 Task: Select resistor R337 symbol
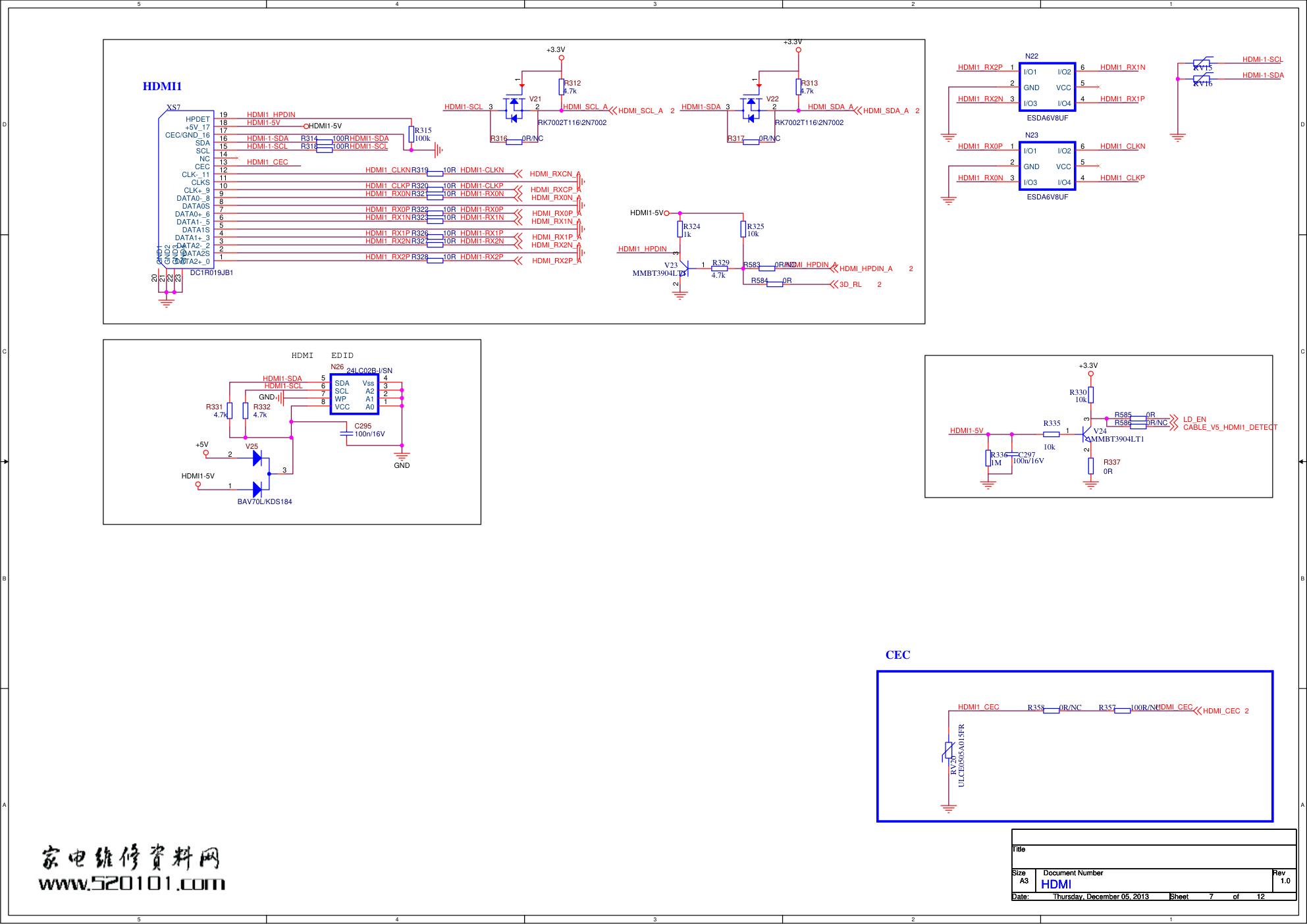1090,466
